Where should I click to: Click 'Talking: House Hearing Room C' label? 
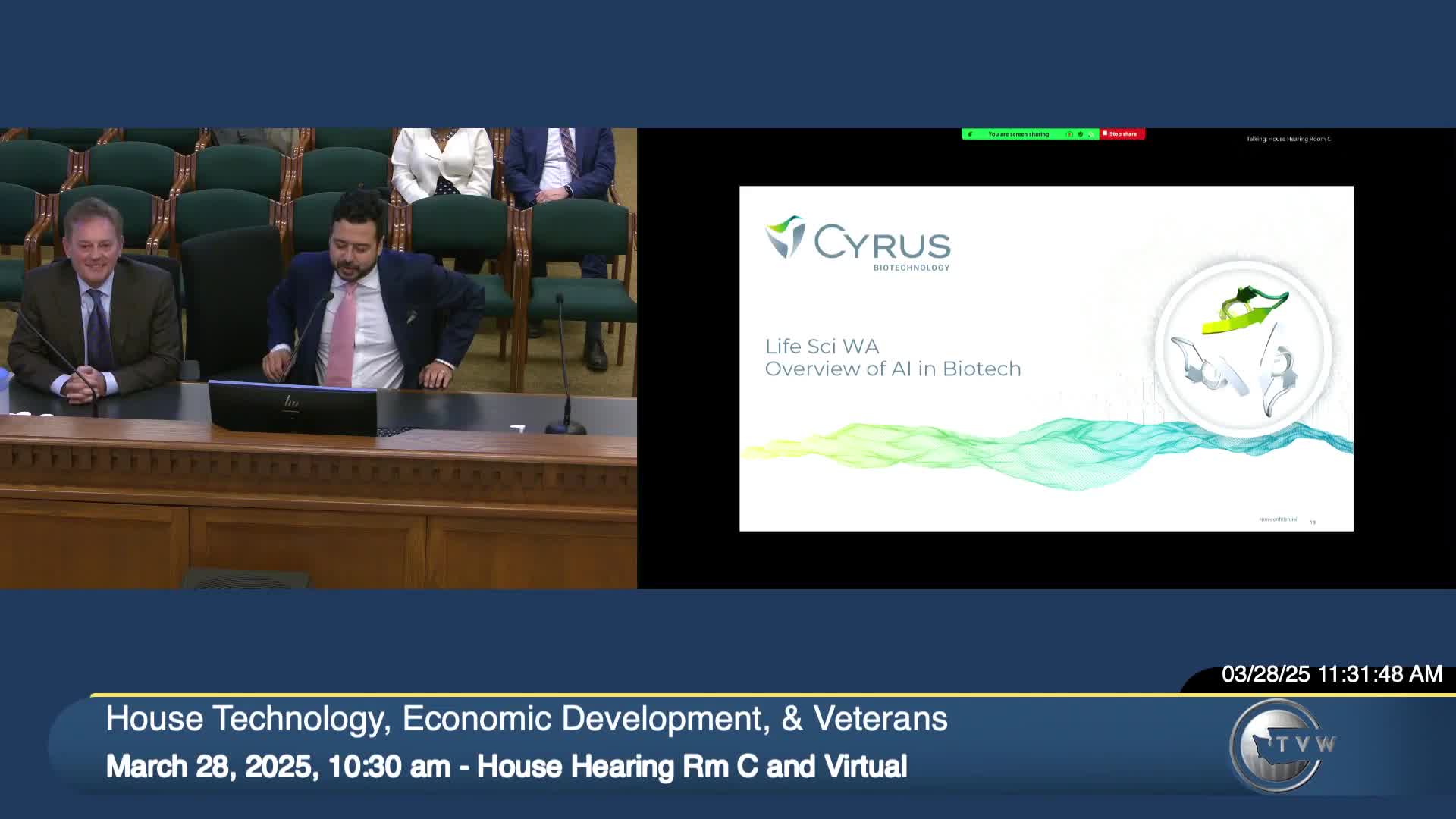[1288, 139]
